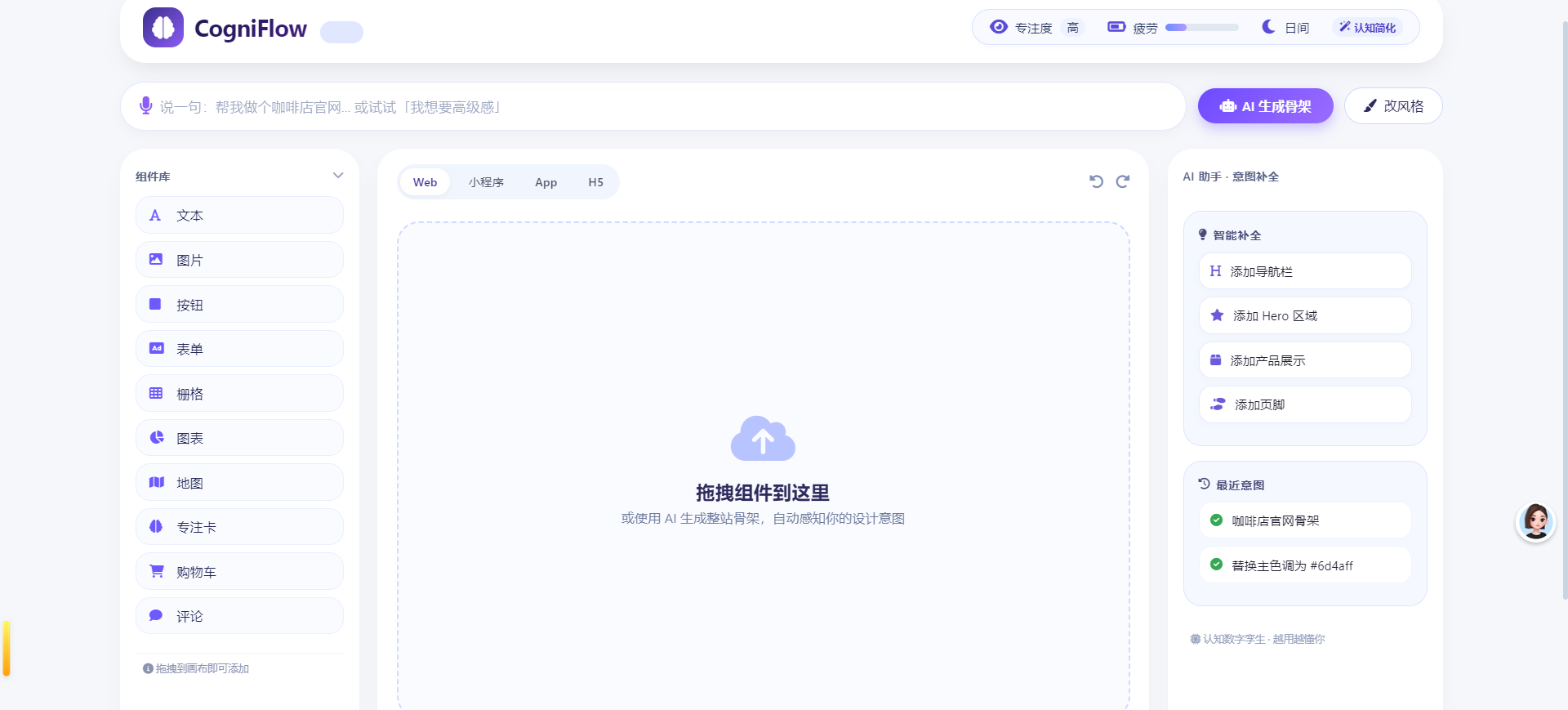Click the 购物车 shopping cart icon
This screenshot has width=1568, height=710.
pos(157,571)
